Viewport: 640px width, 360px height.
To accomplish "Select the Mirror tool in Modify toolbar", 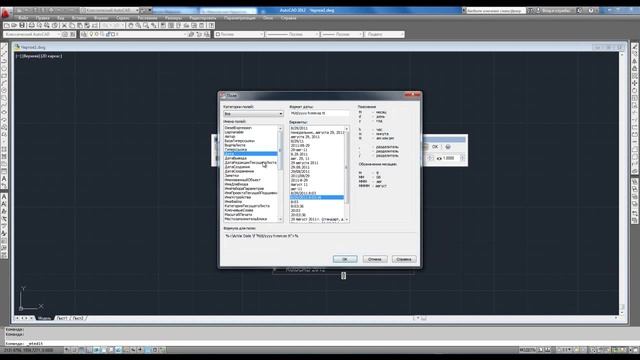I will [635, 61].
